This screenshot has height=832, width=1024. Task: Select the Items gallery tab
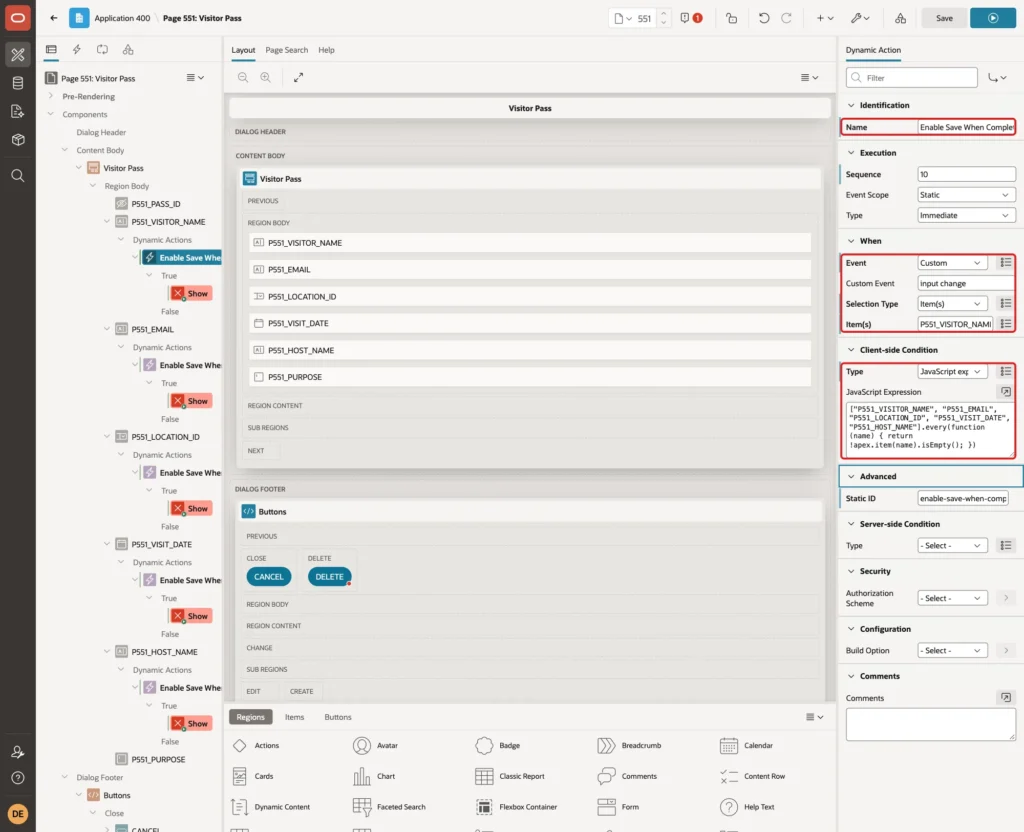295,717
